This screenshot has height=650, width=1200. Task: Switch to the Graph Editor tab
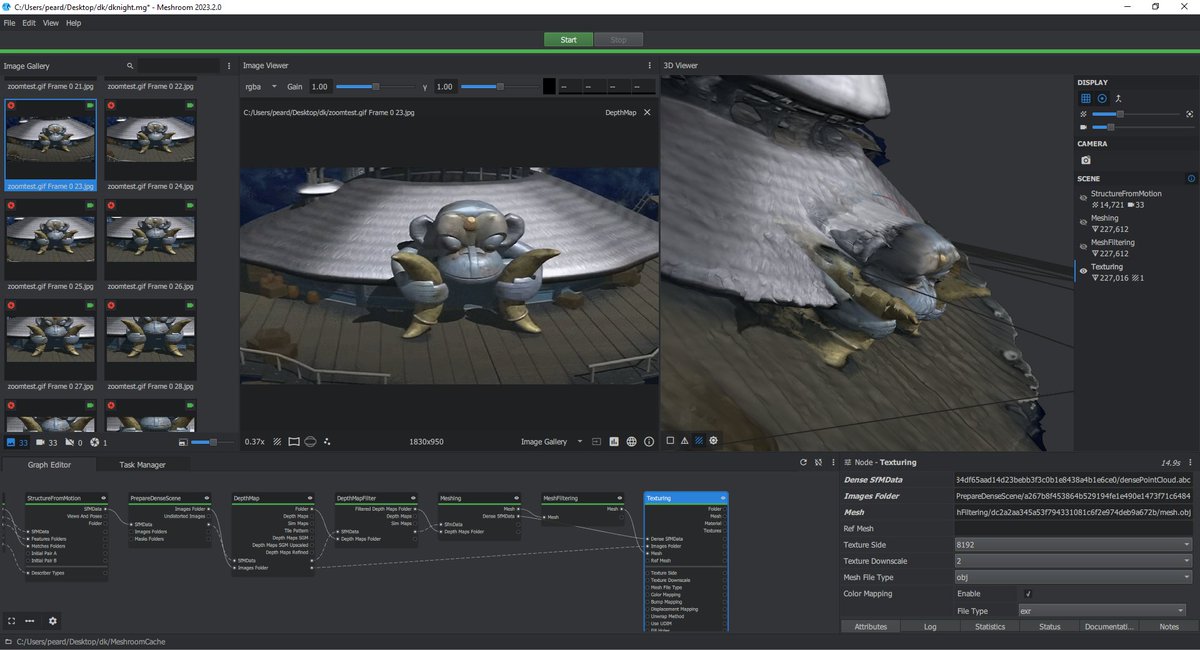(x=49, y=465)
